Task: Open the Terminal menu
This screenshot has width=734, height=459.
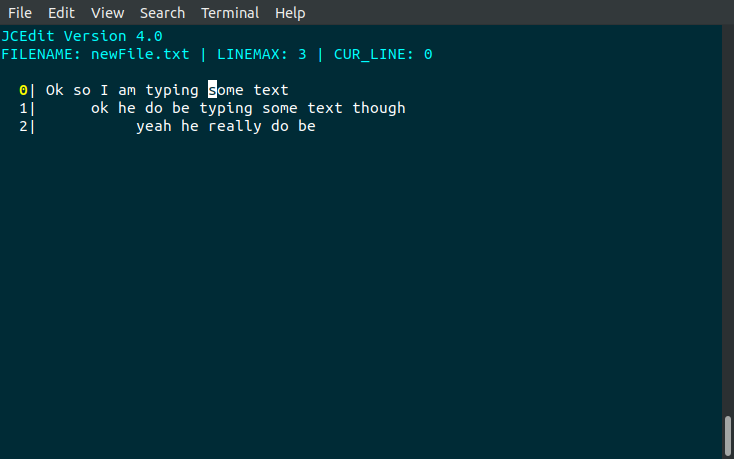Action: click(230, 13)
